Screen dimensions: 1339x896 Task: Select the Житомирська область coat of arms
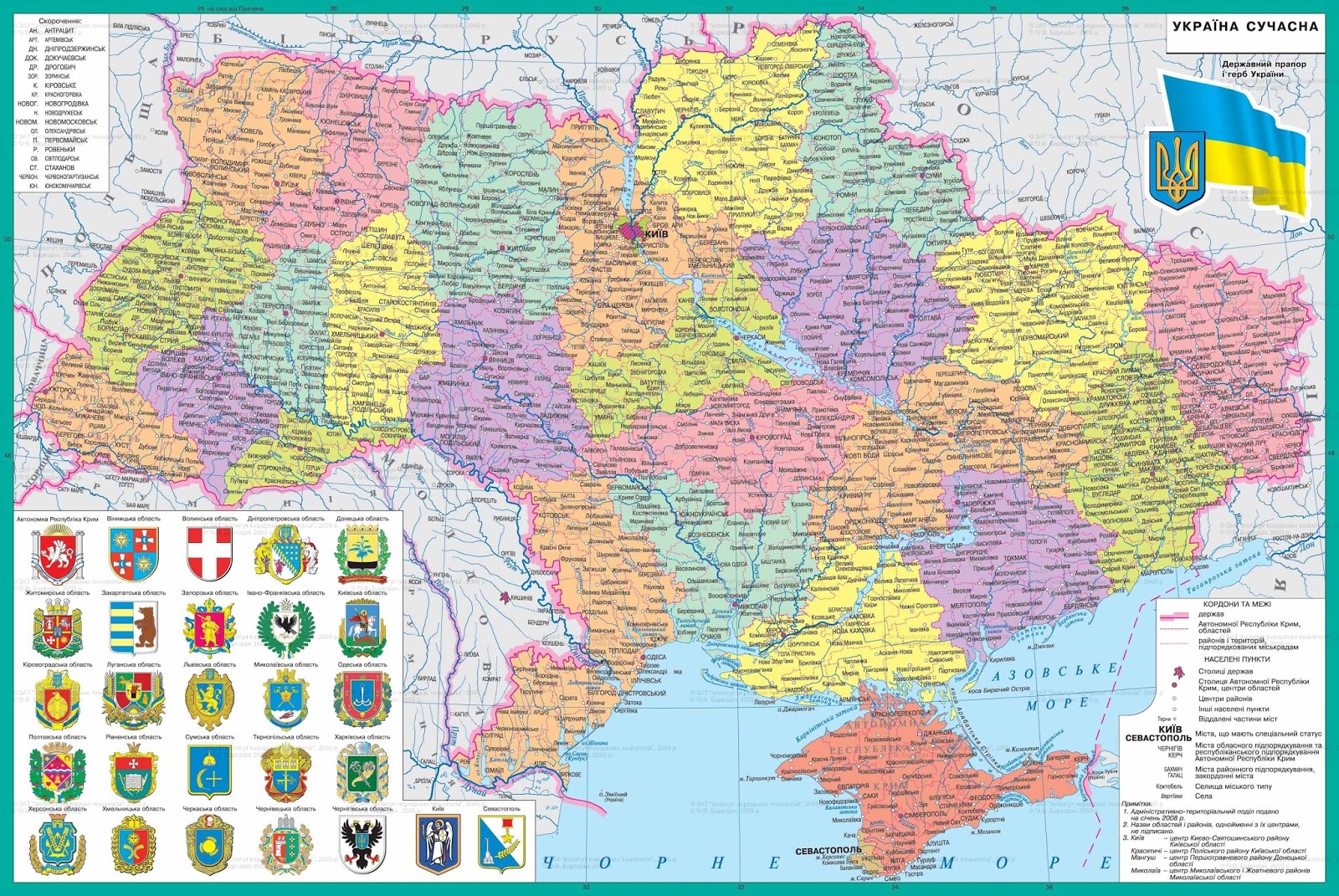[x=57, y=628]
